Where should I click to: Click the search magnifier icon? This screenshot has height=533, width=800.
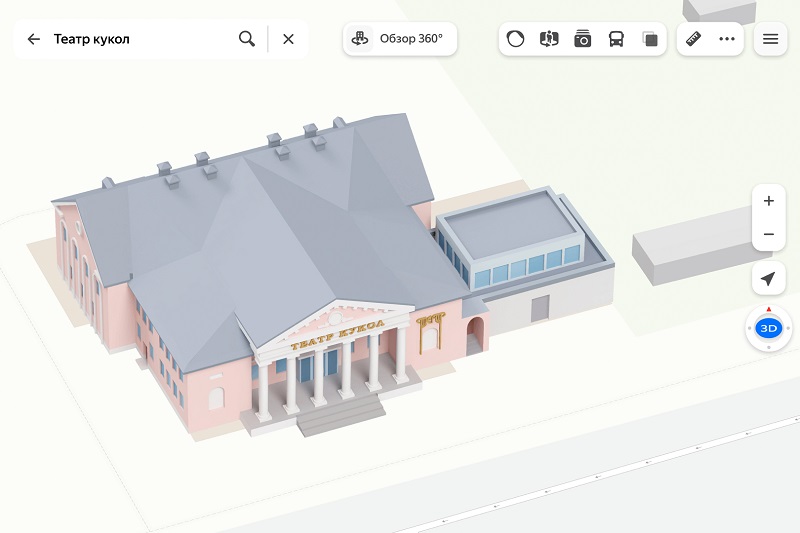point(247,39)
